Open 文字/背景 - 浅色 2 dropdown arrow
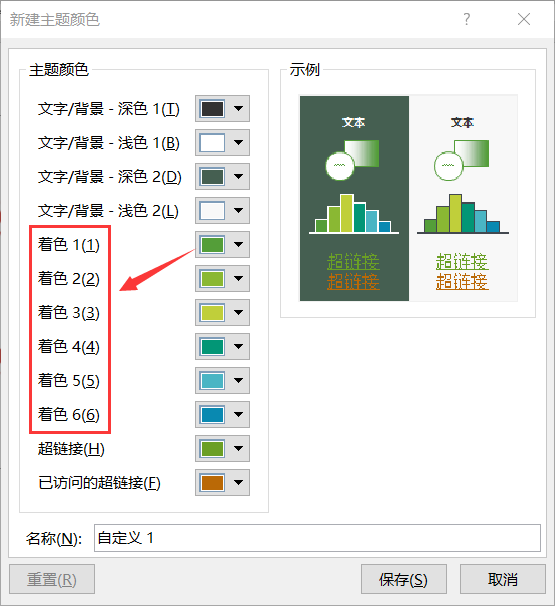This screenshot has height=606, width=555. [x=238, y=211]
